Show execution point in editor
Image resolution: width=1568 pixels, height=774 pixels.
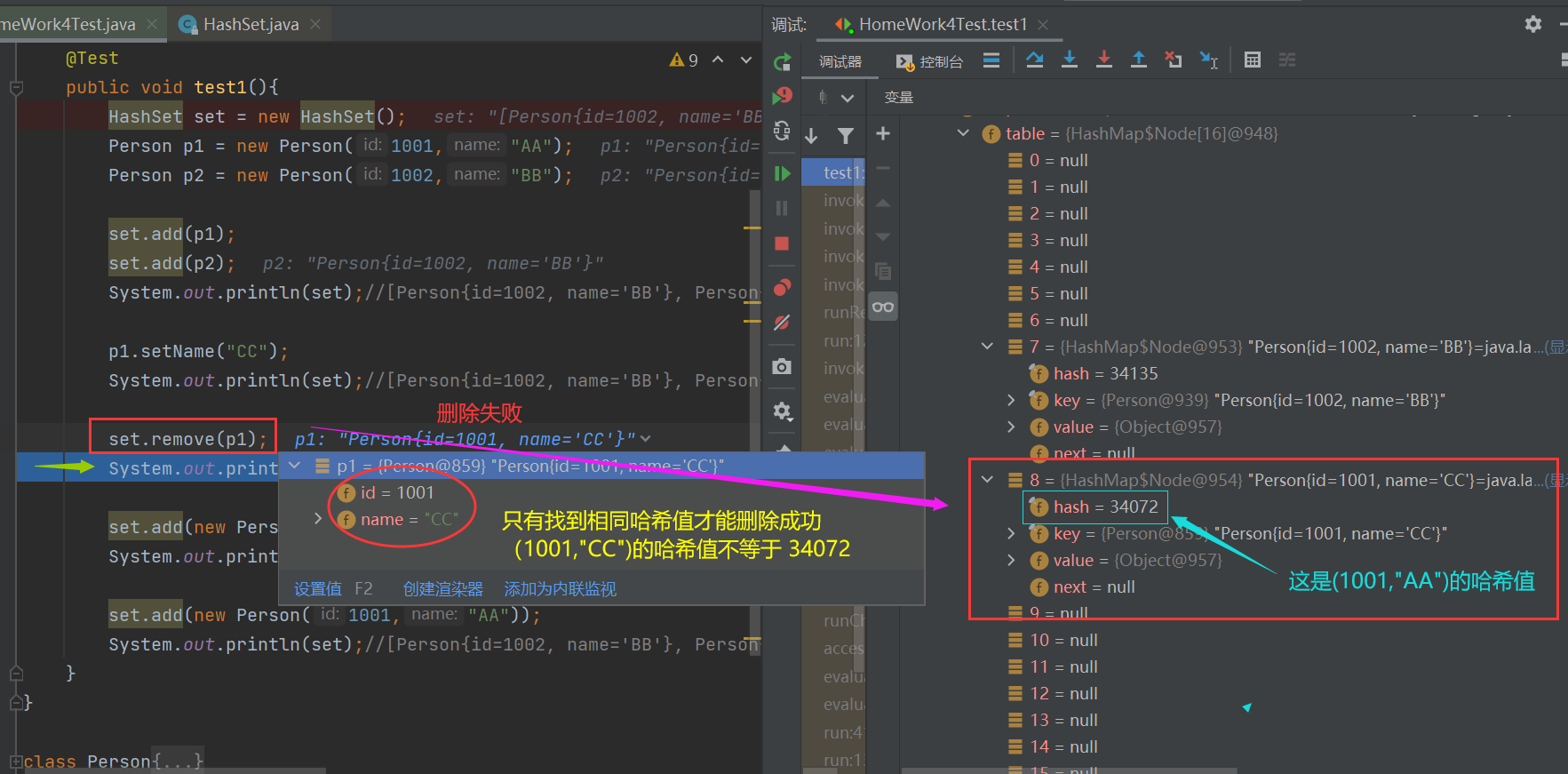tap(991, 60)
